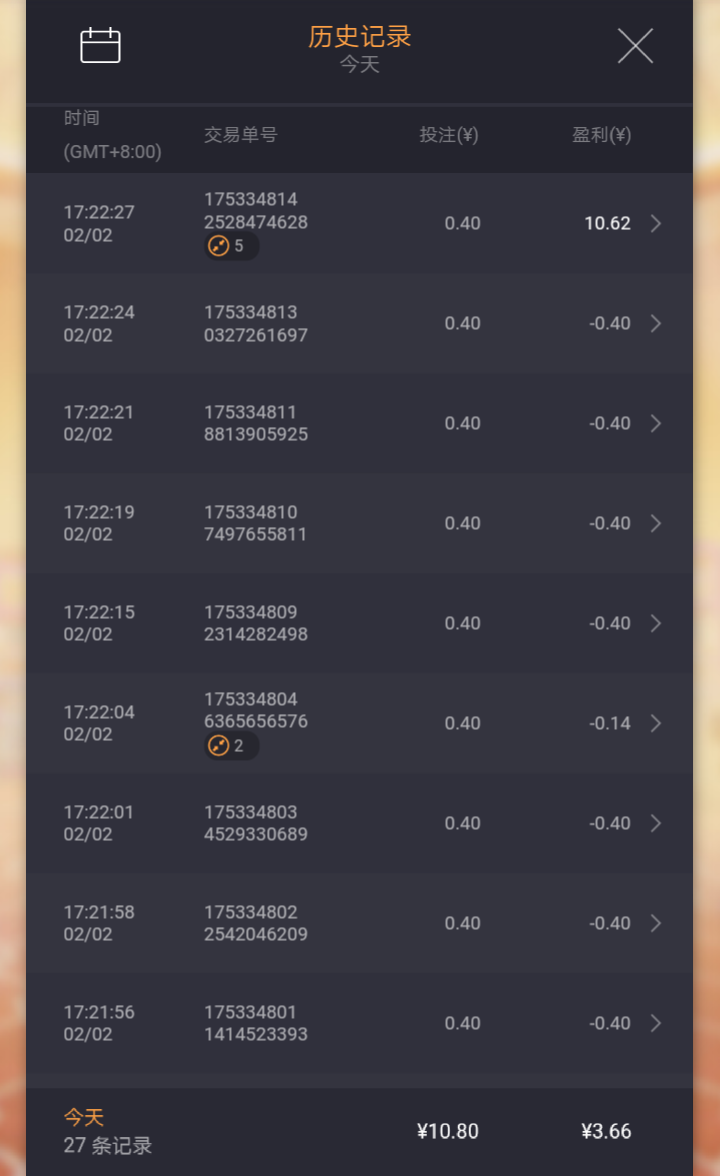Screen dimensions: 720x1176
Task: Close the history records panel
Action: tap(635, 46)
